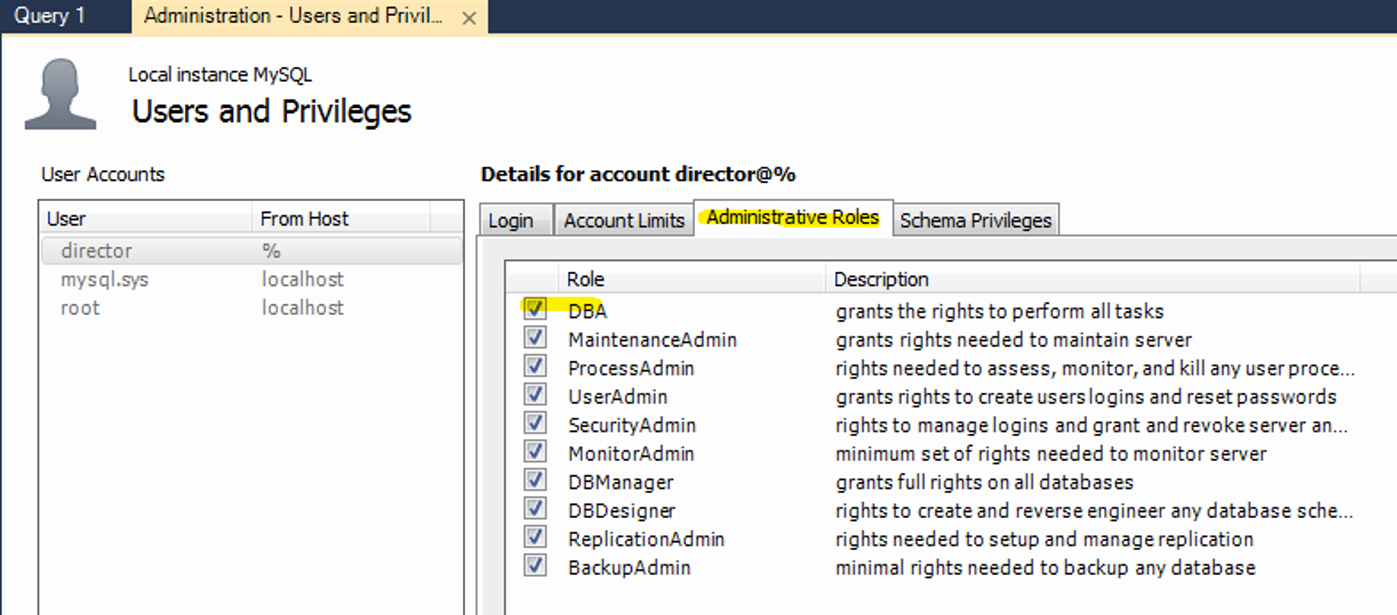Screen dimensions: 1397x615
Task: Toggle the ReplicationAdmin role checkbox
Action: coord(535,537)
